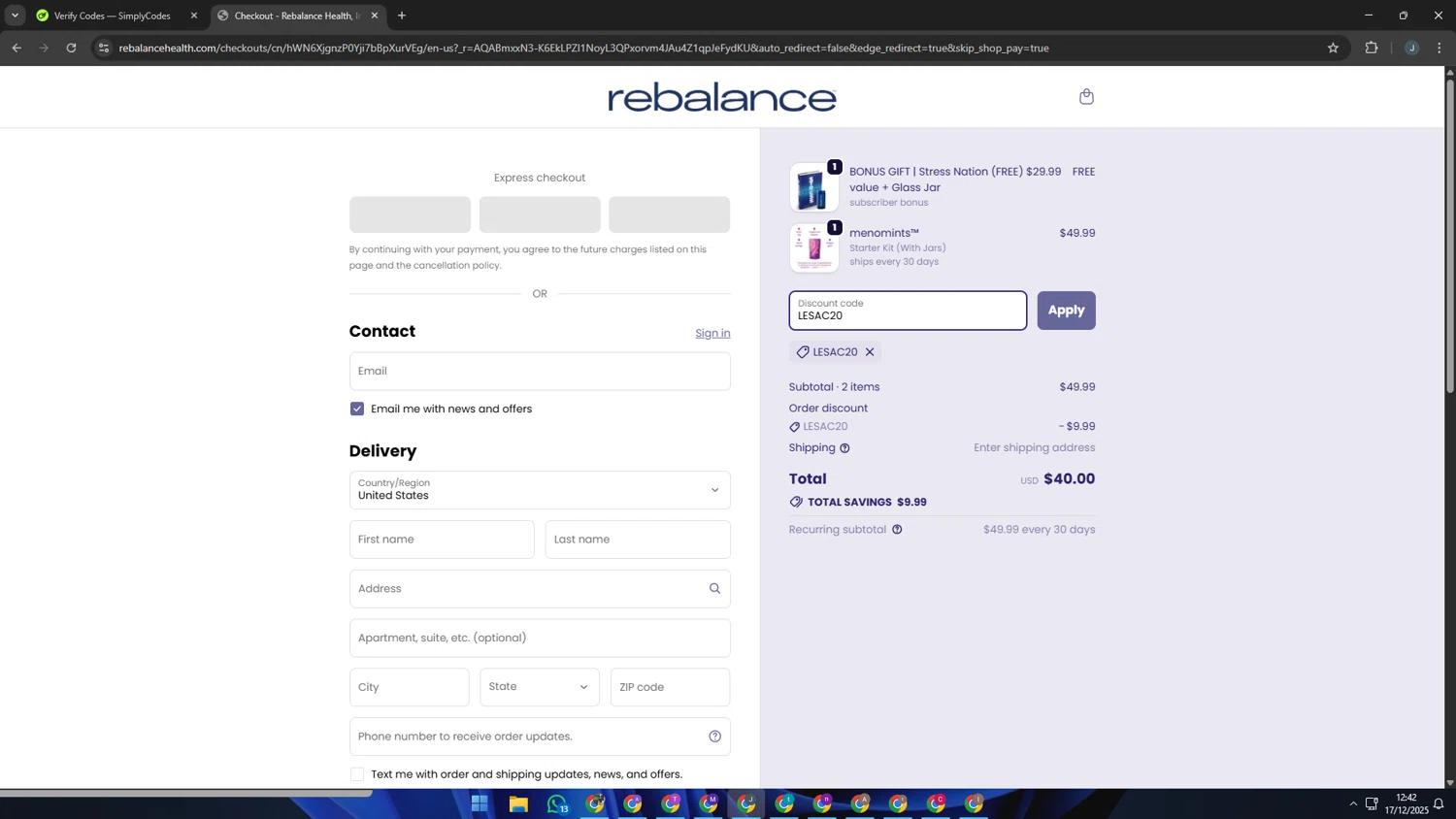Open the cart bag icon in header

coord(1086,96)
